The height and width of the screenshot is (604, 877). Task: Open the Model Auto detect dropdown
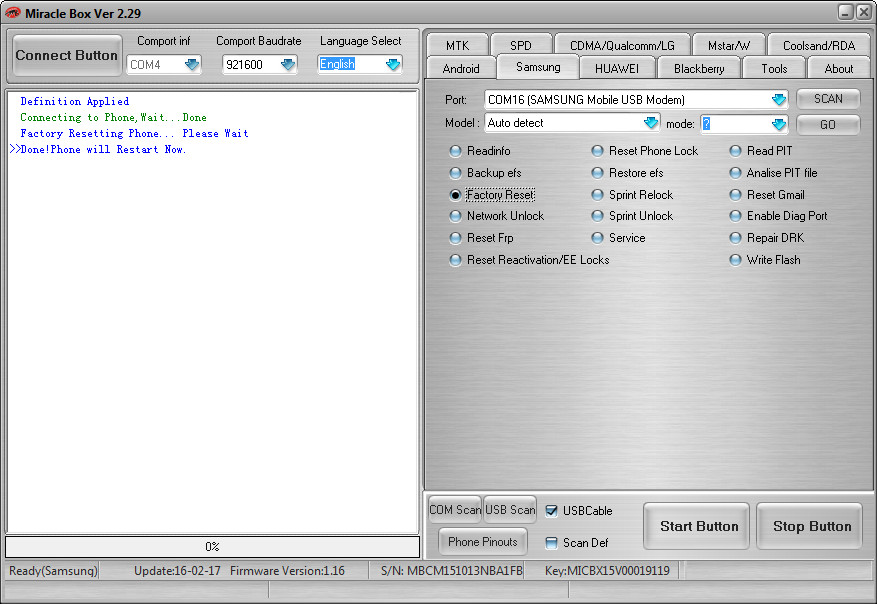point(650,123)
